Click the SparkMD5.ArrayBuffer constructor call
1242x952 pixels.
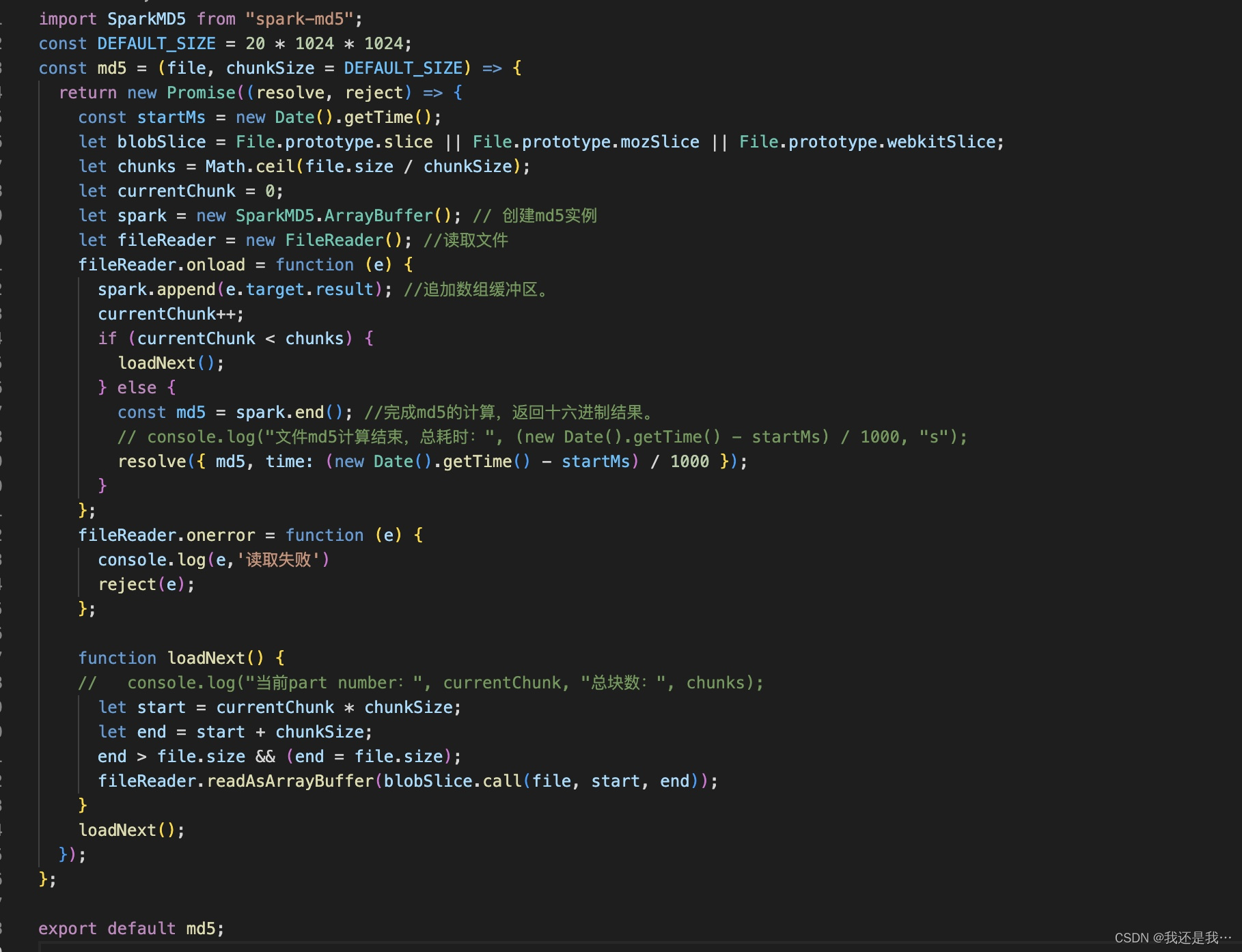(342, 215)
